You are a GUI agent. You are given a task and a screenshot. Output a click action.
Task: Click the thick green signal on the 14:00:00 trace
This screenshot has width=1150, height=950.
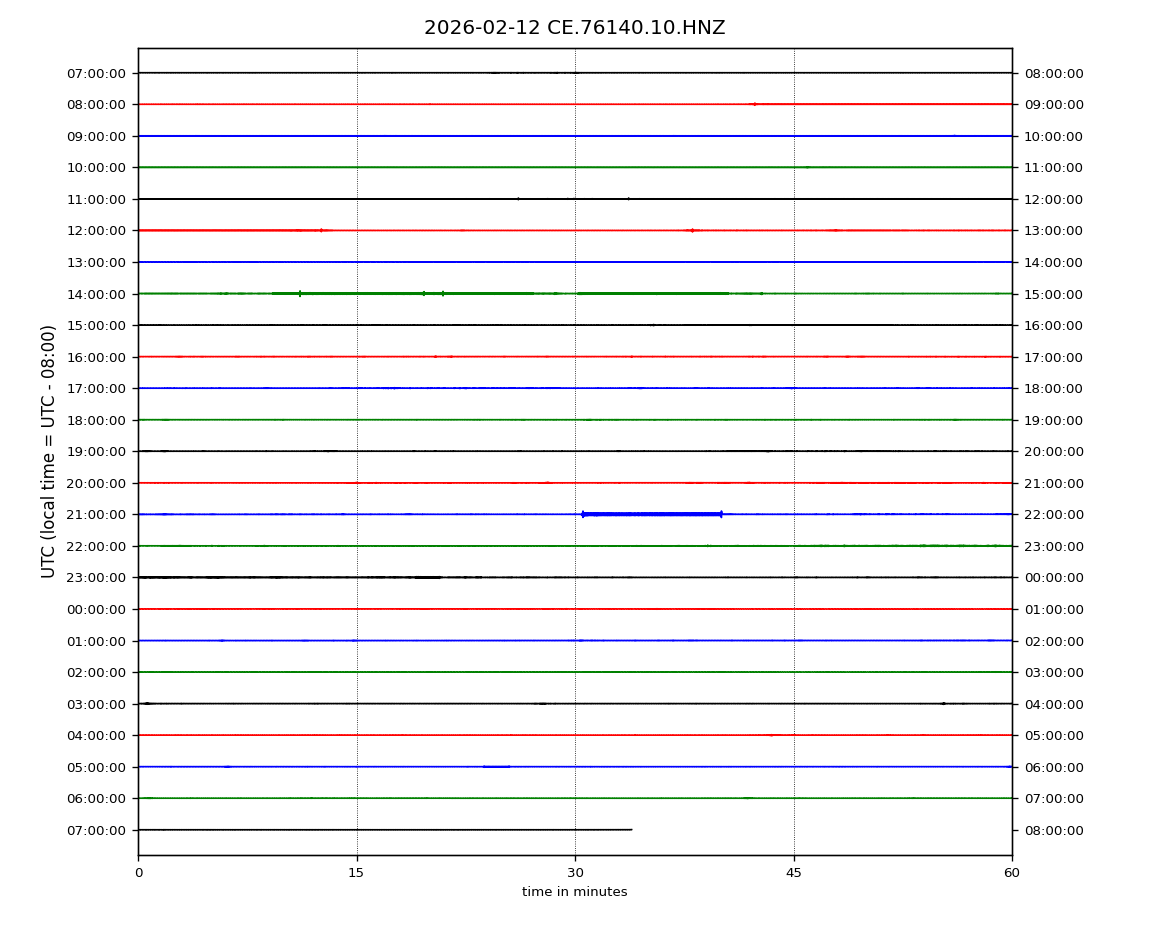(x=400, y=293)
